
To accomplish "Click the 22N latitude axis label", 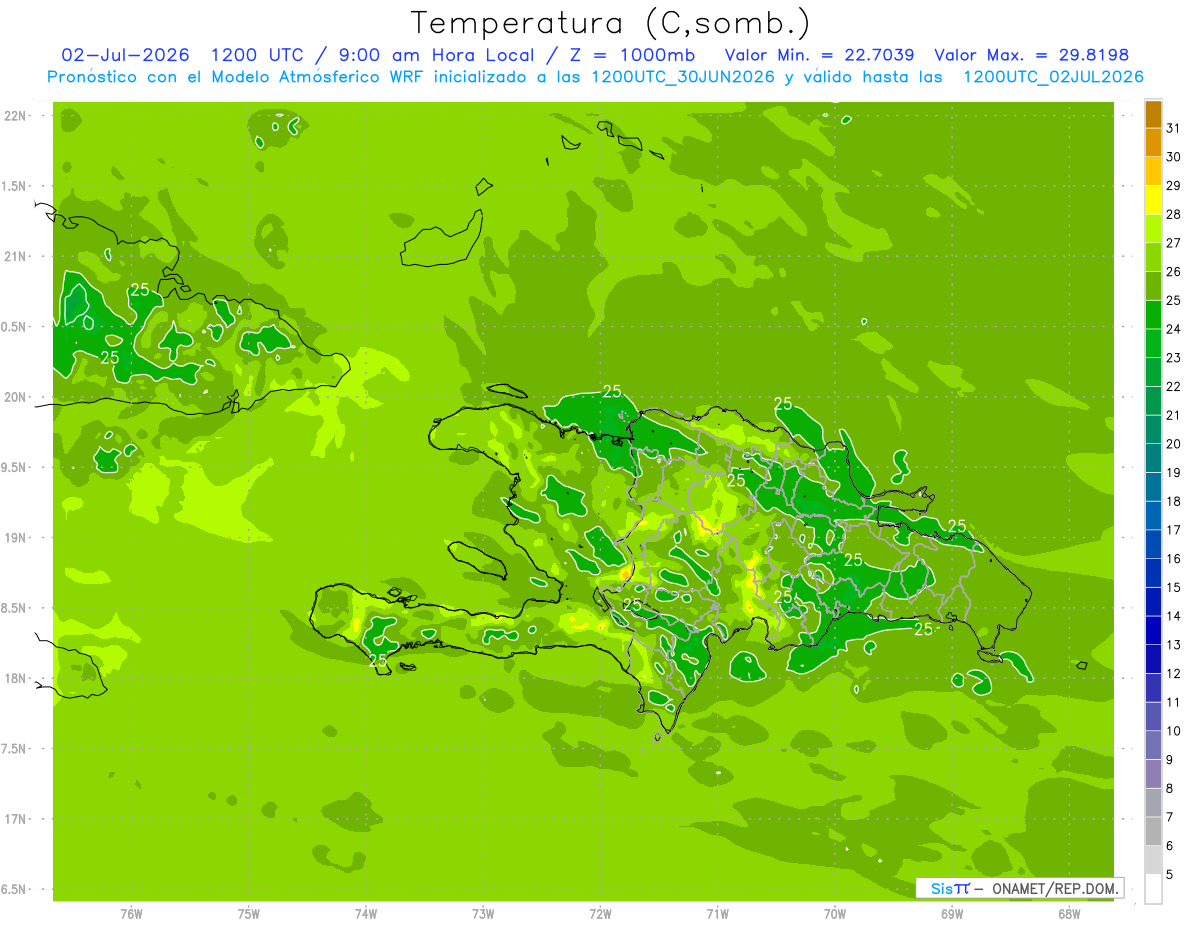I will click(x=16, y=115).
